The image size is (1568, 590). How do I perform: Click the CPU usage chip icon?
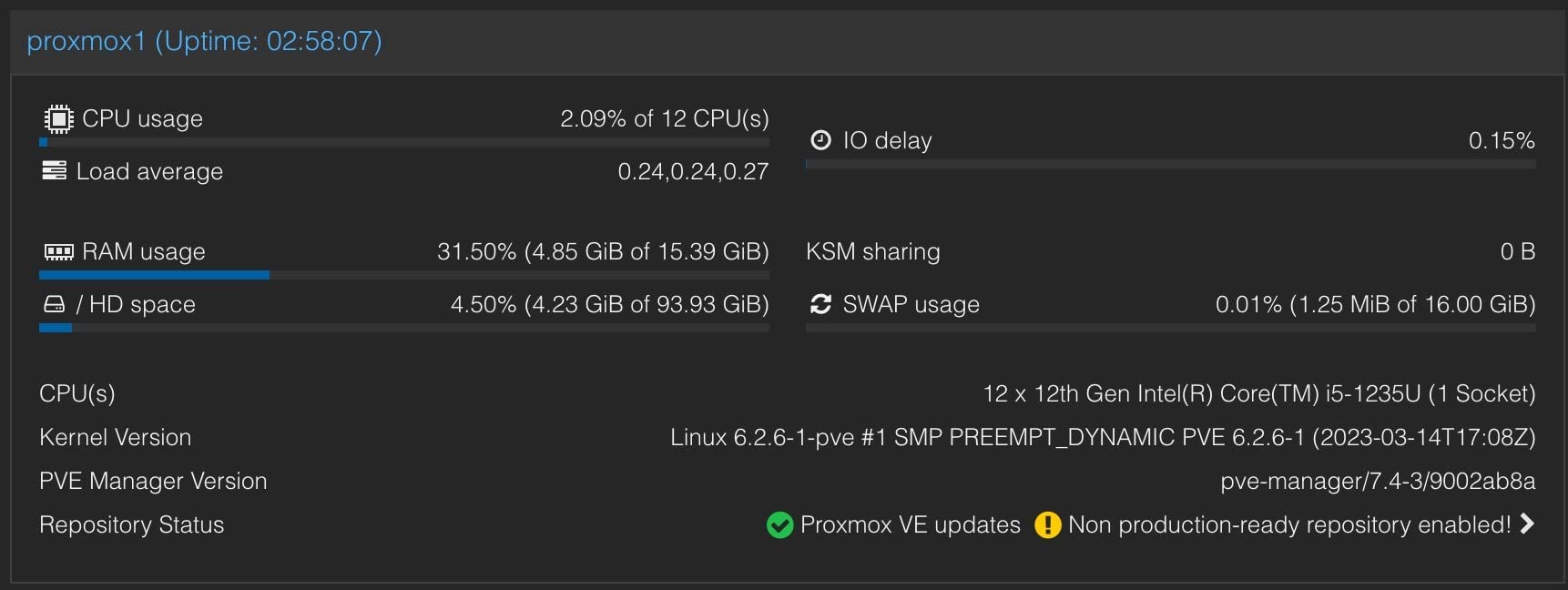pos(58,119)
